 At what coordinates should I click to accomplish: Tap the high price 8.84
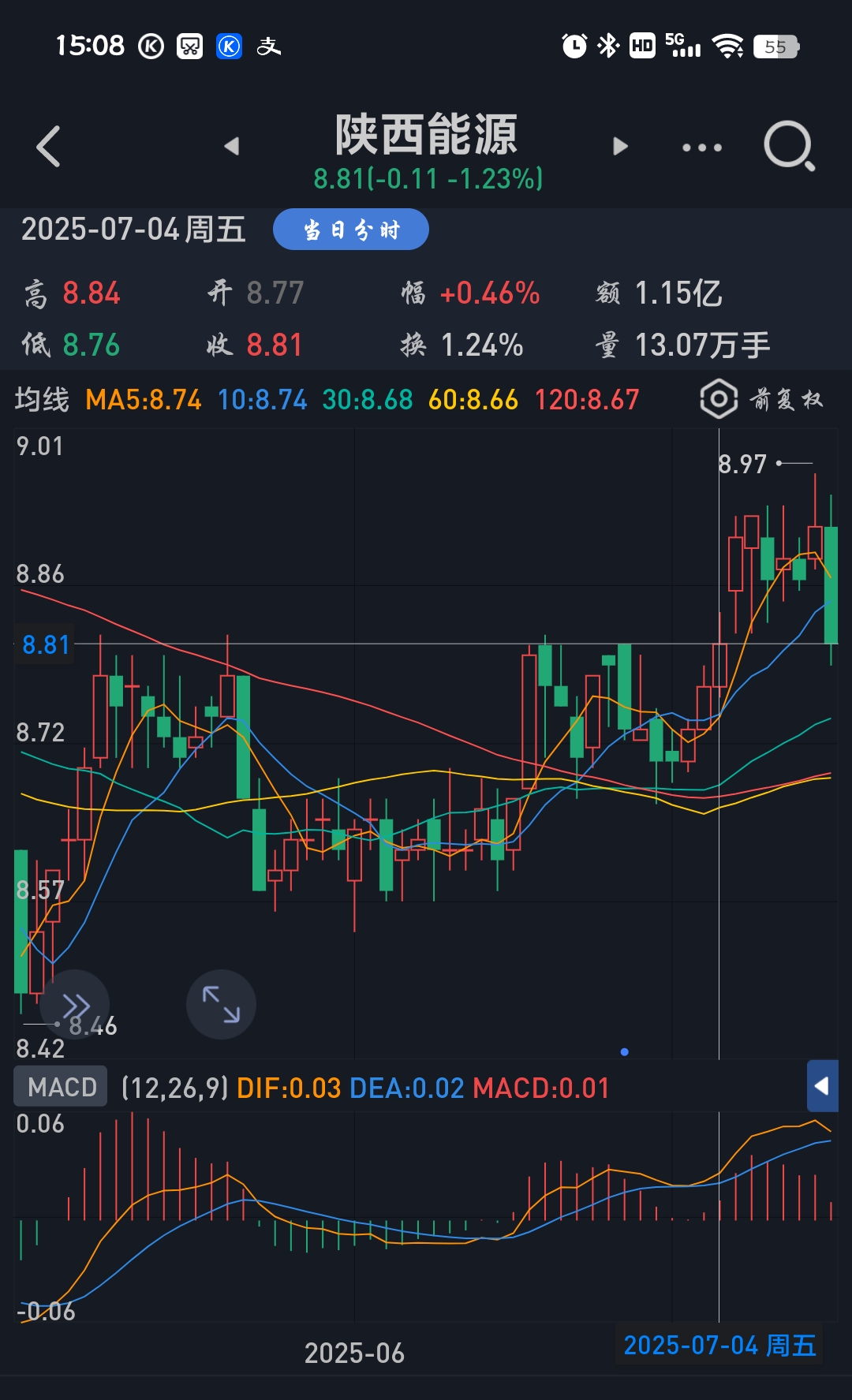(x=92, y=293)
